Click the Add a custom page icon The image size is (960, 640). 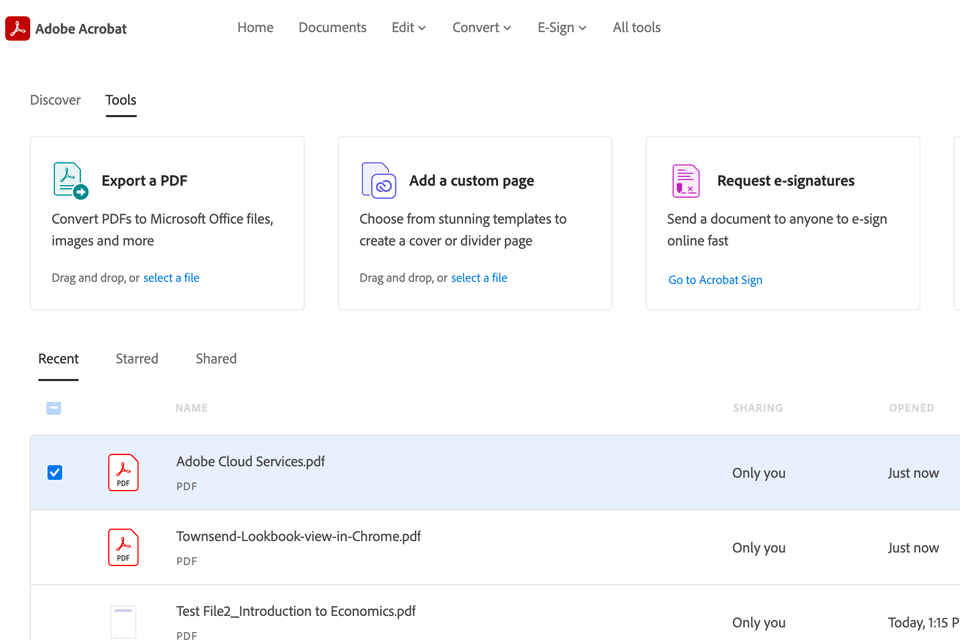click(x=379, y=181)
